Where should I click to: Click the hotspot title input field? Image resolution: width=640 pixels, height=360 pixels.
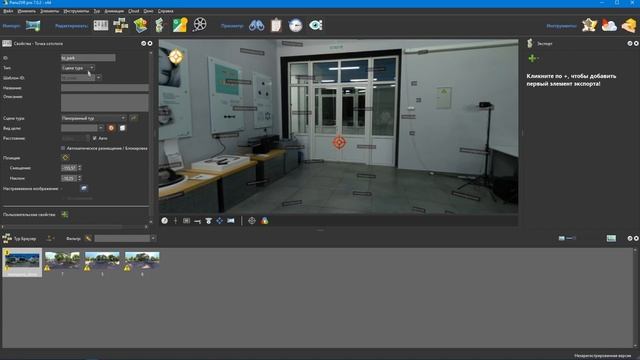click(x=104, y=88)
